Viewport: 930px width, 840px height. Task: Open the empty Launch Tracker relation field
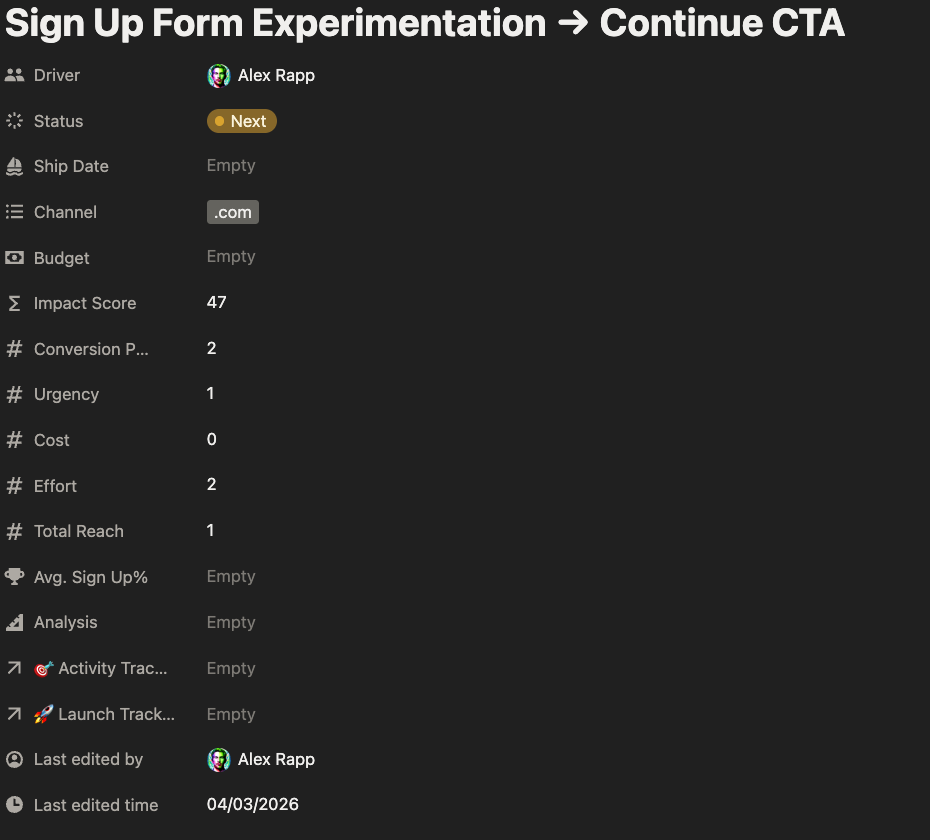(231, 714)
